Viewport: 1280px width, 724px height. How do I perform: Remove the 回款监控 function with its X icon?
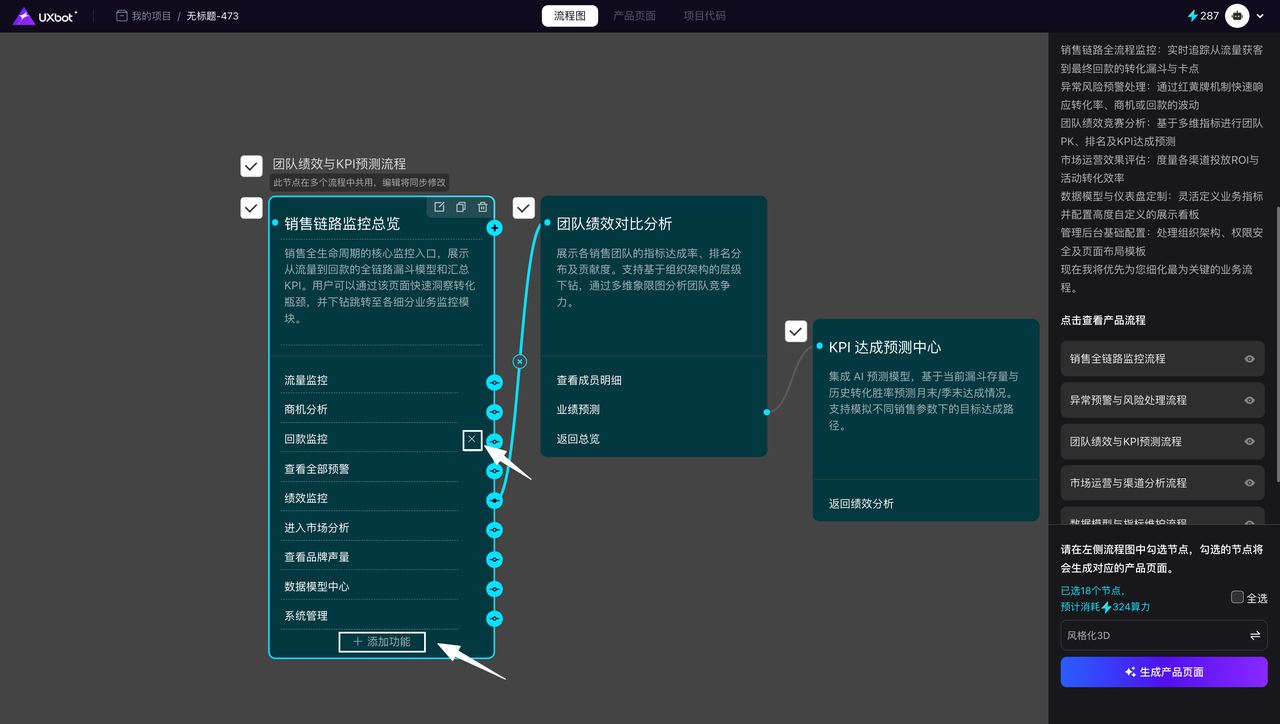(472, 440)
